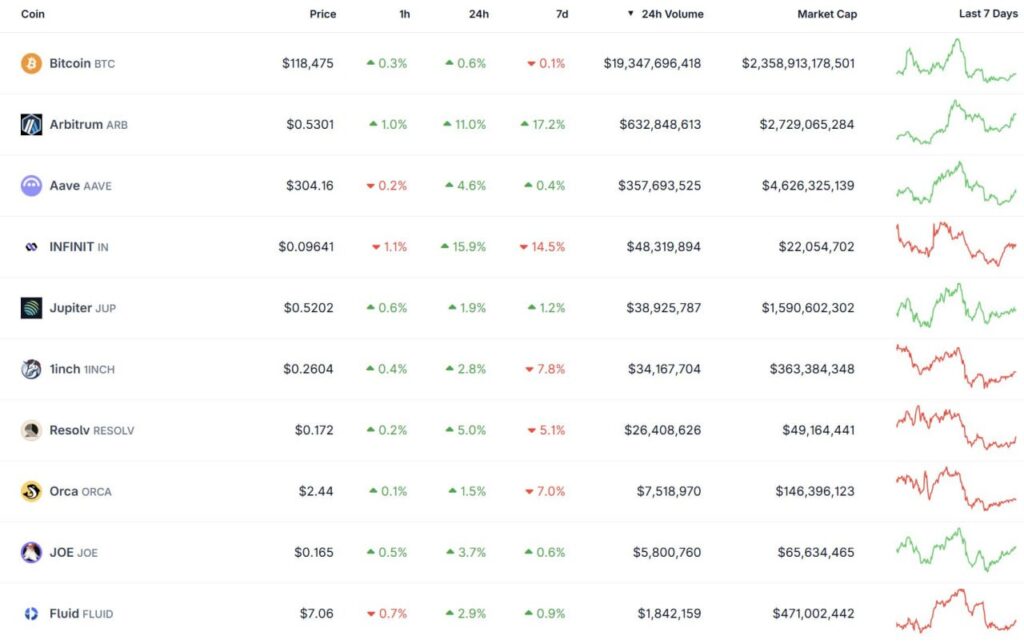Image resolution: width=1024 pixels, height=644 pixels.
Task: Click the Fluid coin icon
Action: [31, 613]
